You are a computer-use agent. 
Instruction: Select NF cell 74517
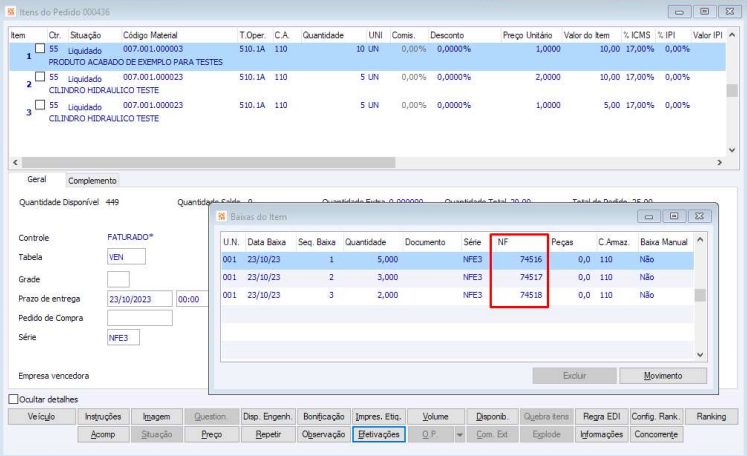tap(531, 277)
